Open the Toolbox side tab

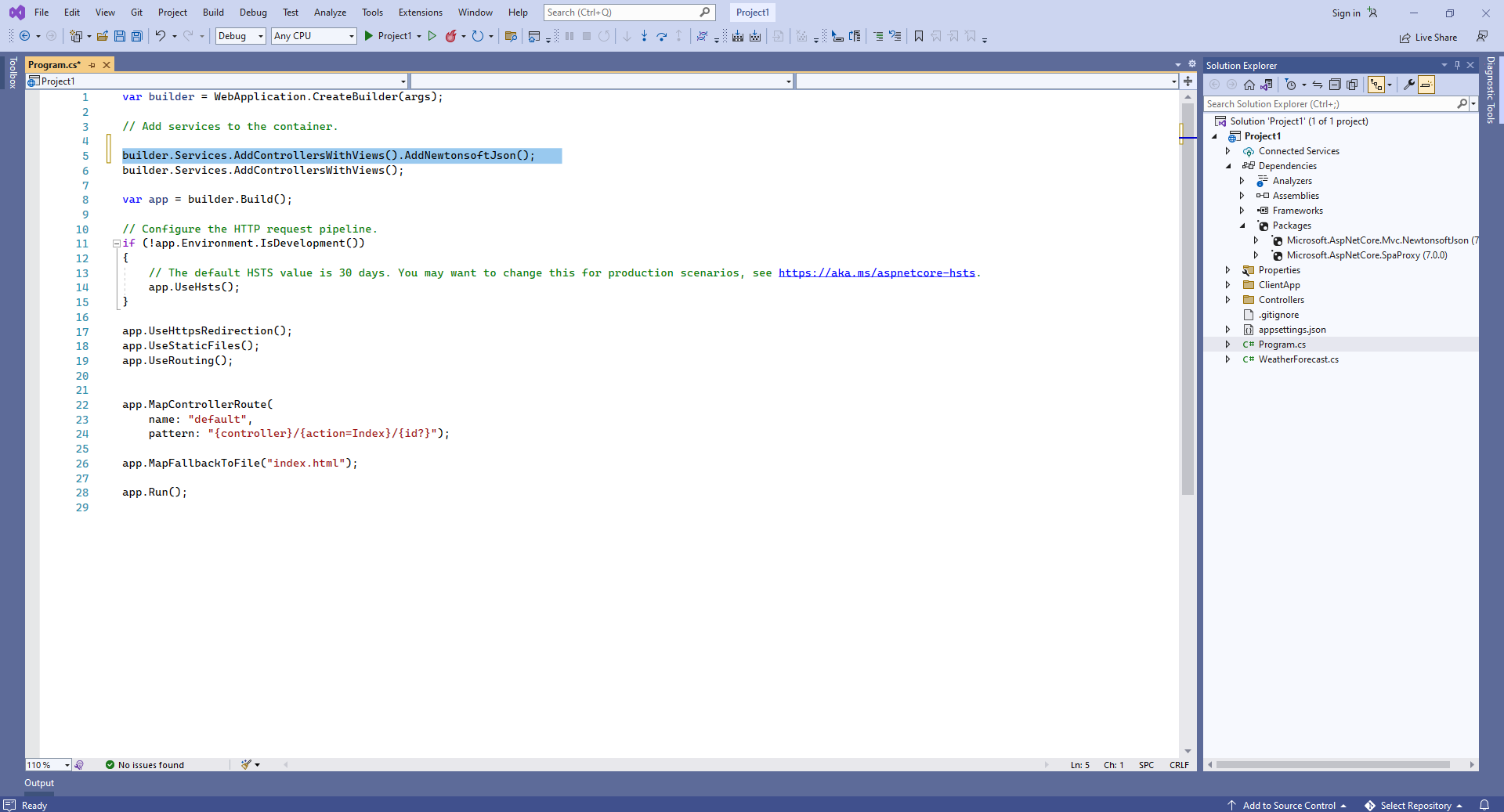click(x=13, y=72)
